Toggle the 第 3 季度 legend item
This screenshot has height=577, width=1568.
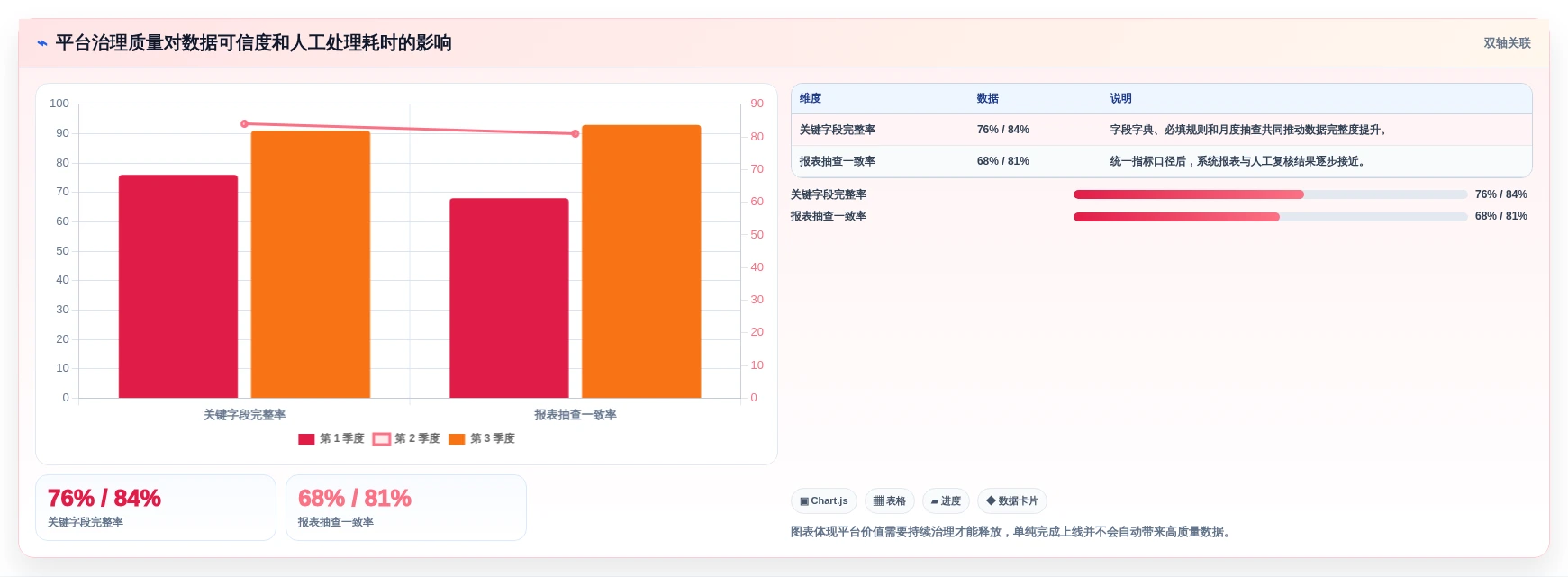pyautogui.click(x=482, y=438)
